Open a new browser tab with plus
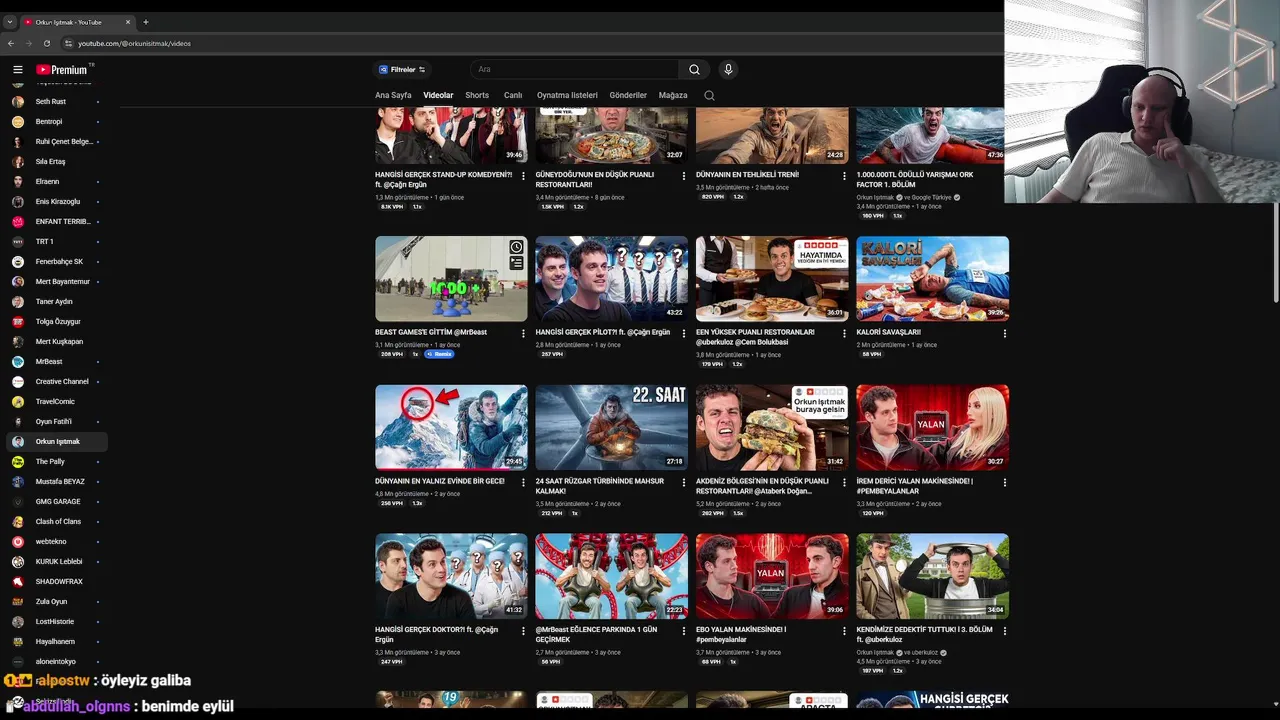Image resolution: width=1280 pixels, height=720 pixels. 145,22
